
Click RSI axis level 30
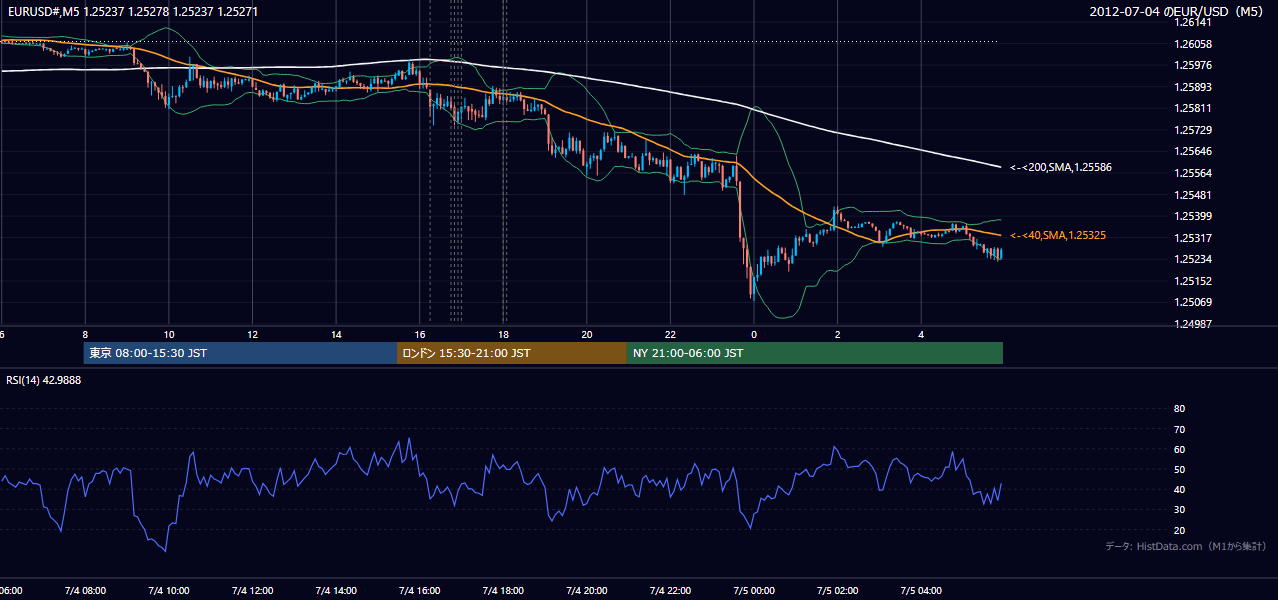click(x=1179, y=510)
